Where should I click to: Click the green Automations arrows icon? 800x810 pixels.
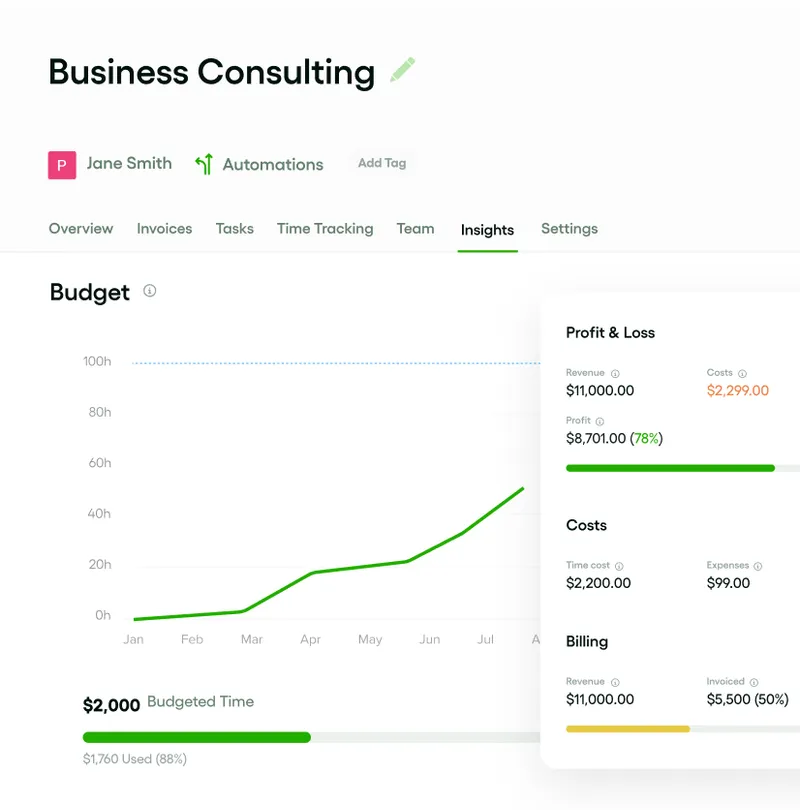point(204,165)
